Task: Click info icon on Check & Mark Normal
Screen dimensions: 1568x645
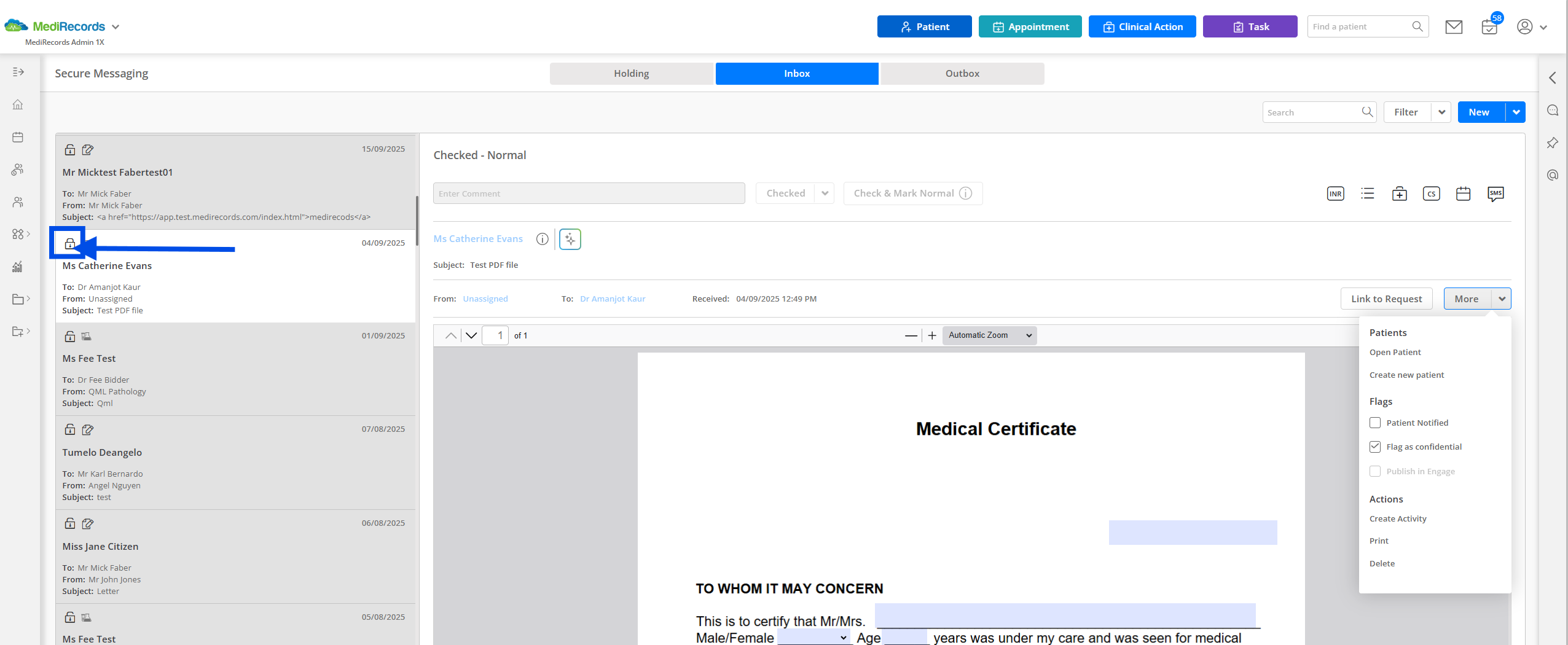Action: click(966, 193)
